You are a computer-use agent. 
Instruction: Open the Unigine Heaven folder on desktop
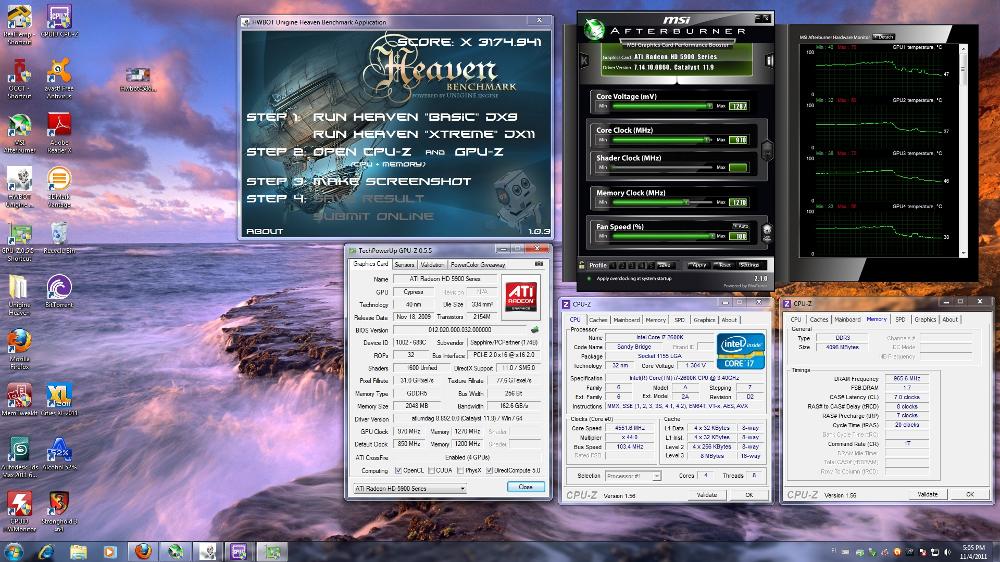pyautogui.click(x=19, y=295)
